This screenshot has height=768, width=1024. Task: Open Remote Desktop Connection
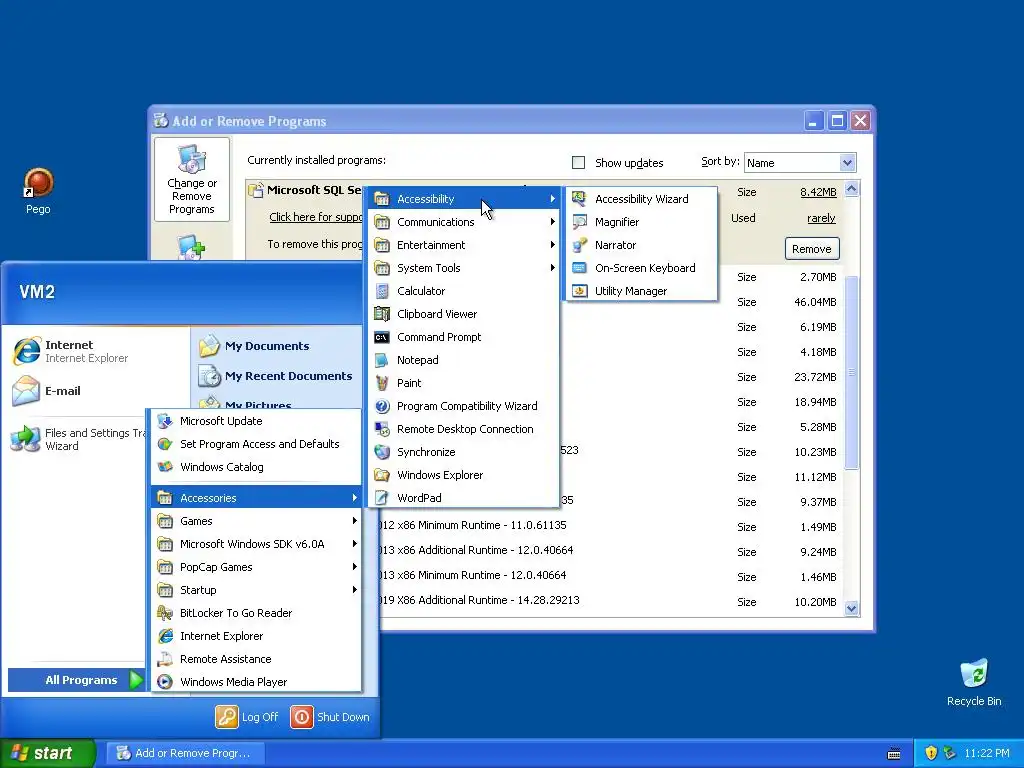(x=463, y=428)
